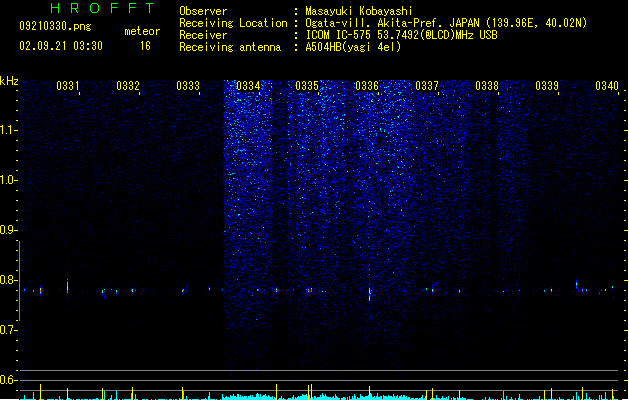Select the file name 09210330.png
Screen dimensions: 629x400
click(x=55, y=26)
